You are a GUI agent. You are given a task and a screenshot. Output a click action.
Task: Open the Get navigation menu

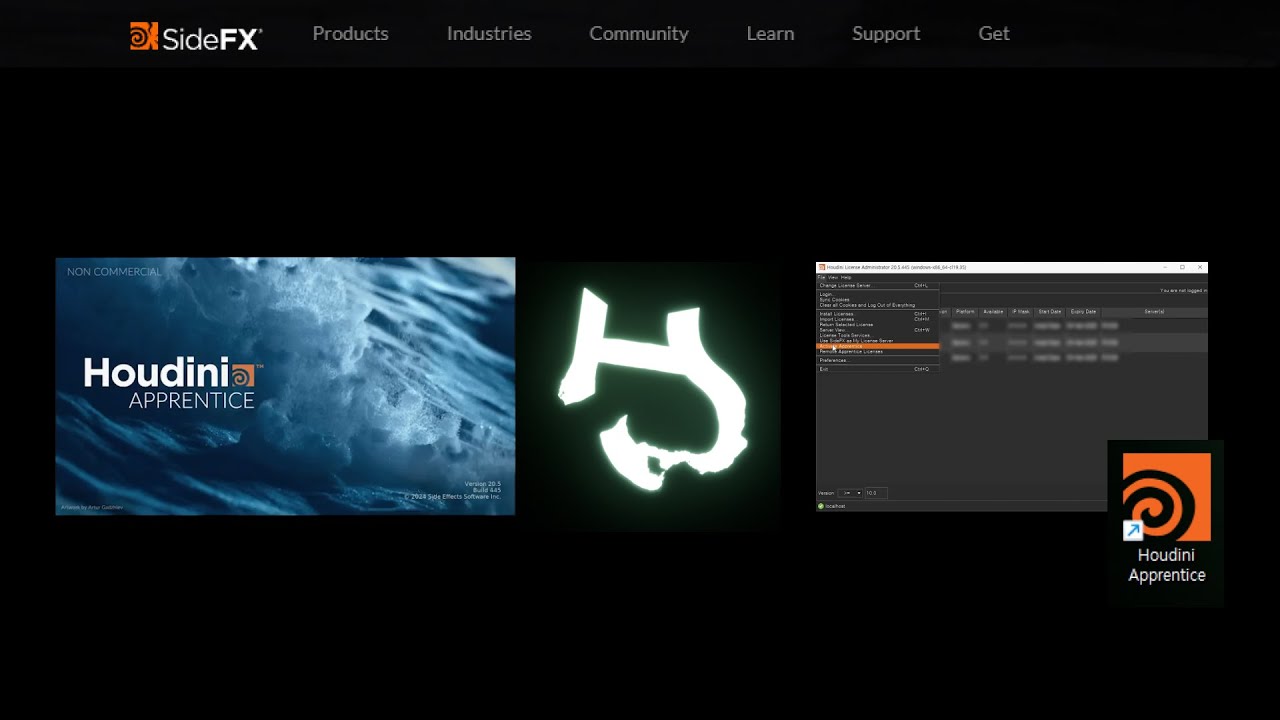point(994,33)
